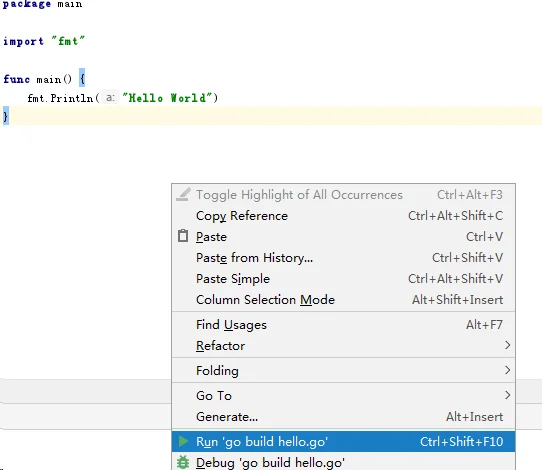This screenshot has width=542, height=470.
Task: Click the Debug bug icon
Action: [x=183, y=462]
